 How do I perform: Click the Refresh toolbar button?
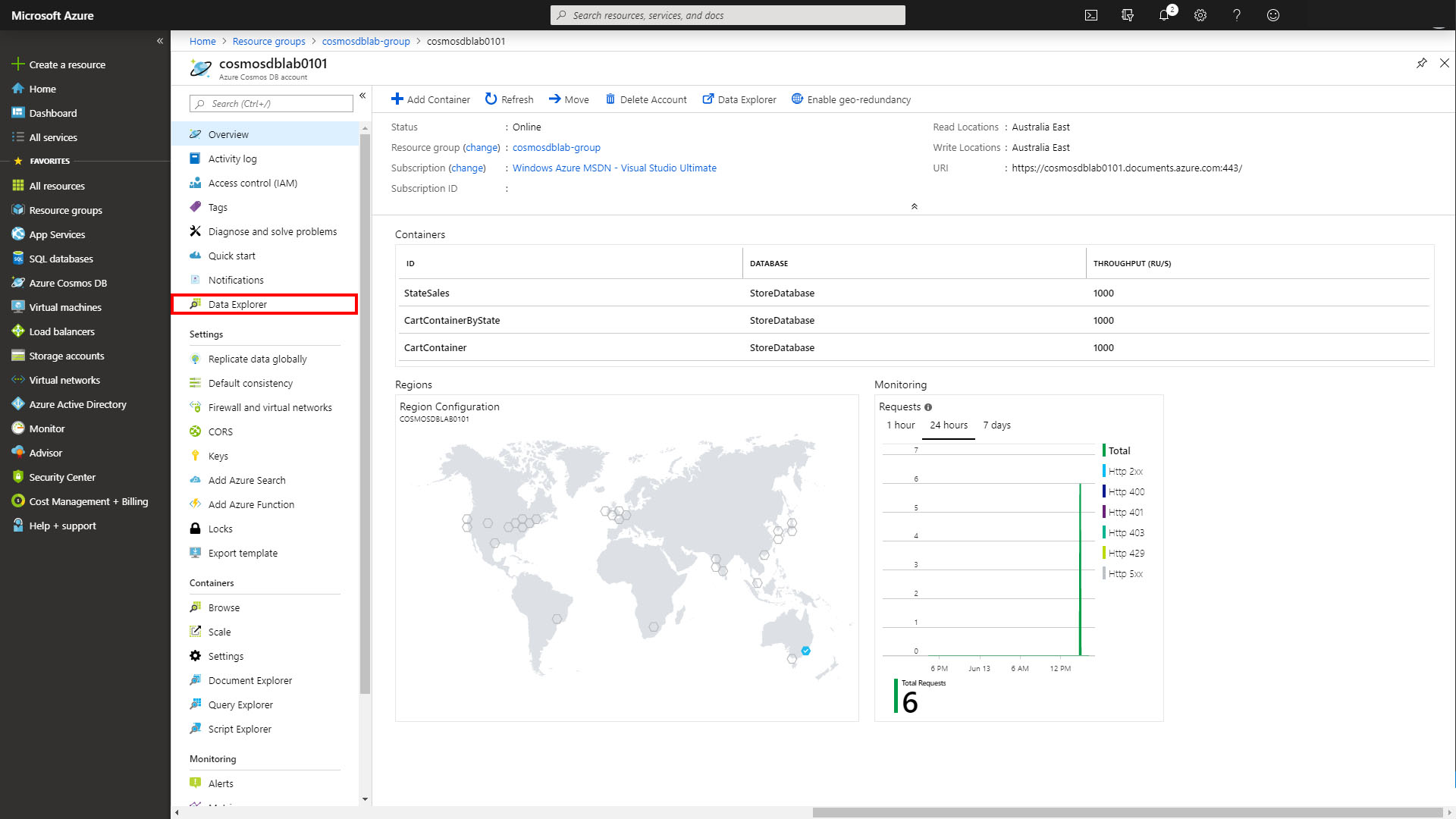coord(509,99)
